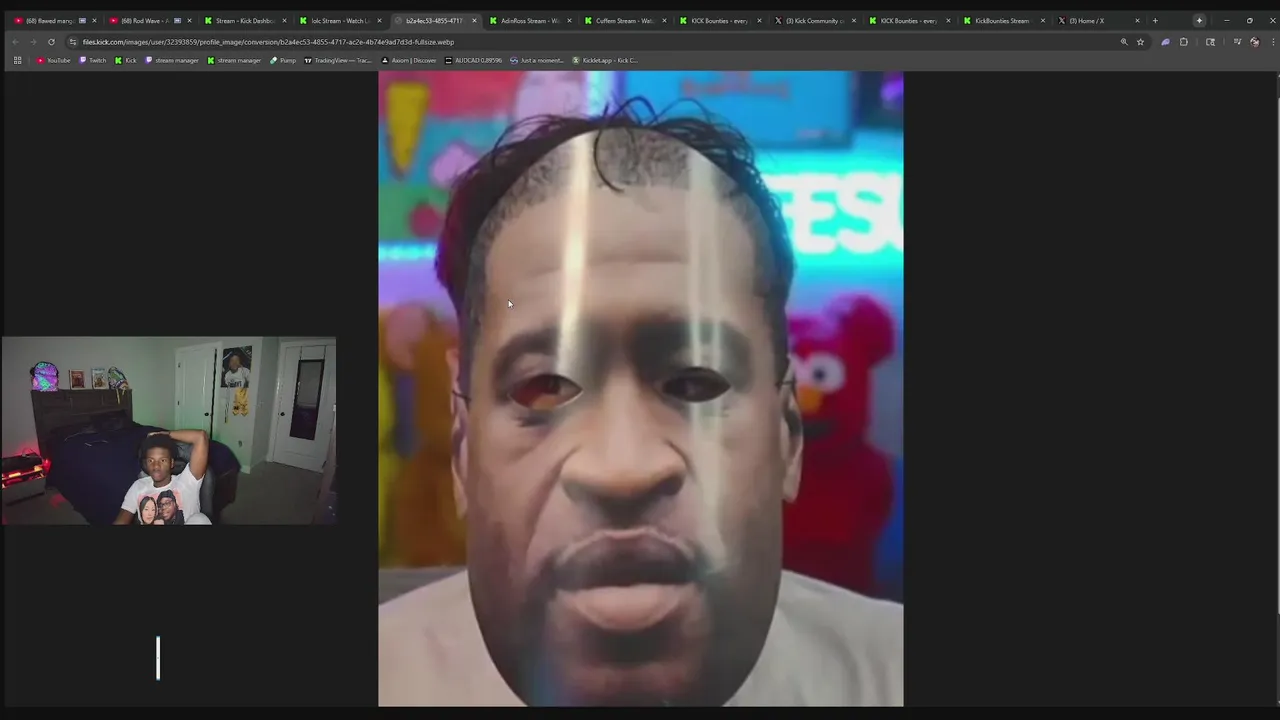Image resolution: width=1280 pixels, height=720 pixels.
Task: Open the Just a moment bookmark
Action: [537, 60]
